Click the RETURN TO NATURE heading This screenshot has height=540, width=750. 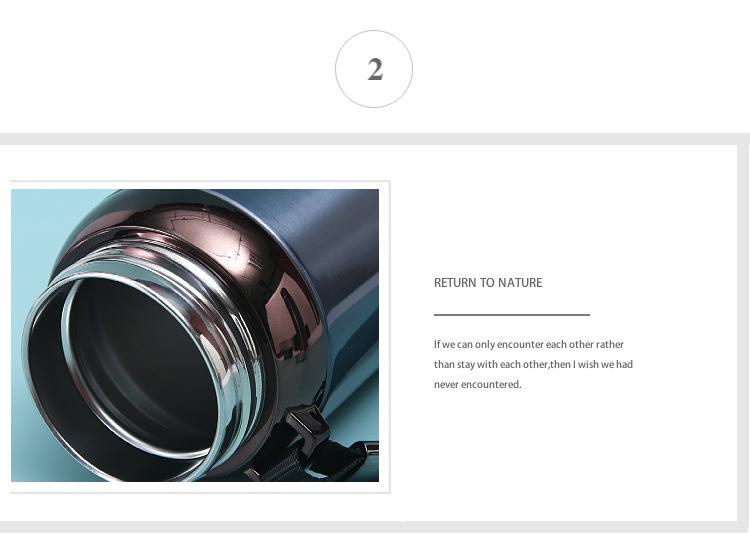tap(488, 283)
